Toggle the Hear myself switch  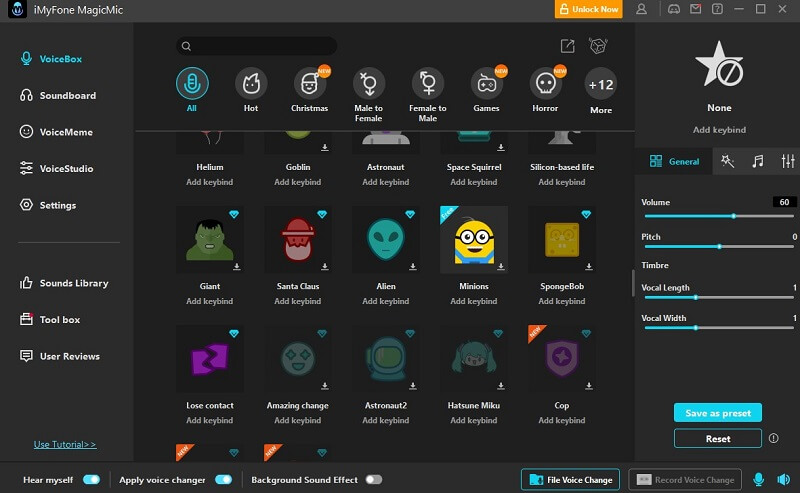click(x=92, y=480)
